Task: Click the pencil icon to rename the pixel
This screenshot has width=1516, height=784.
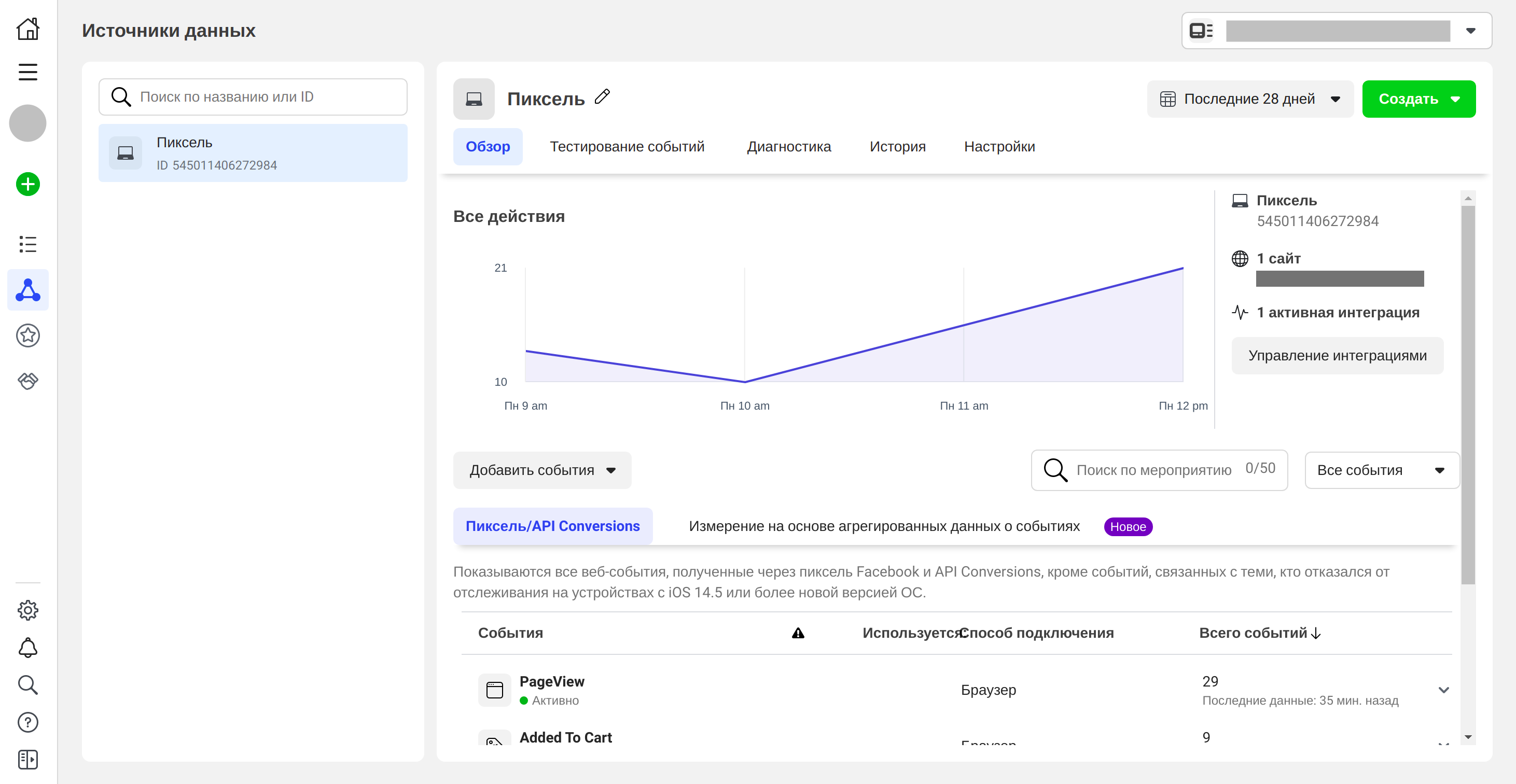Action: tap(602, 97)
